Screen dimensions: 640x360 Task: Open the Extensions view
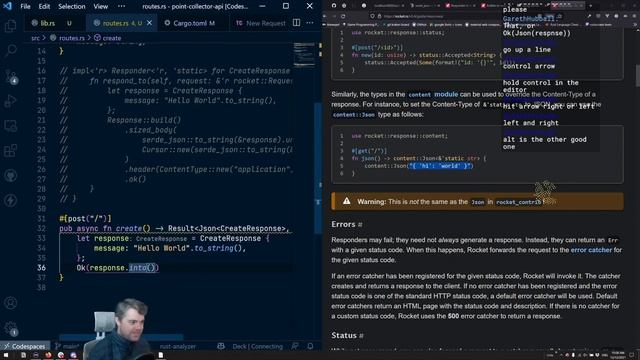coord(11,151)
